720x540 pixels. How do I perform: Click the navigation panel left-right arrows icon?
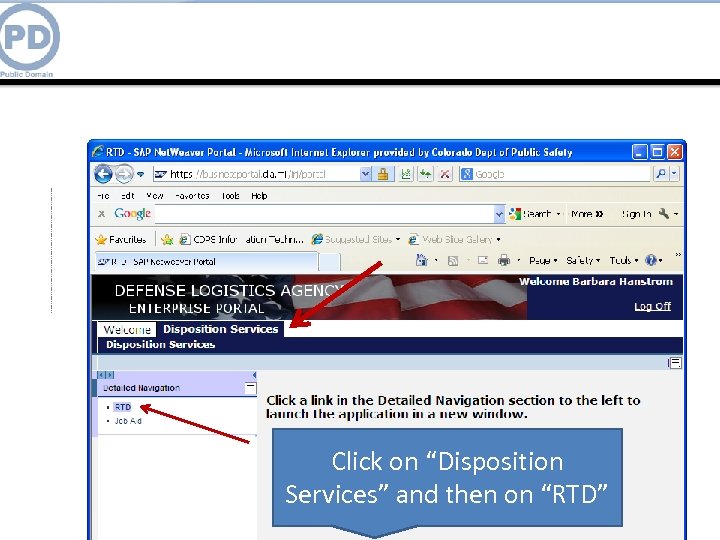(106, 375)
